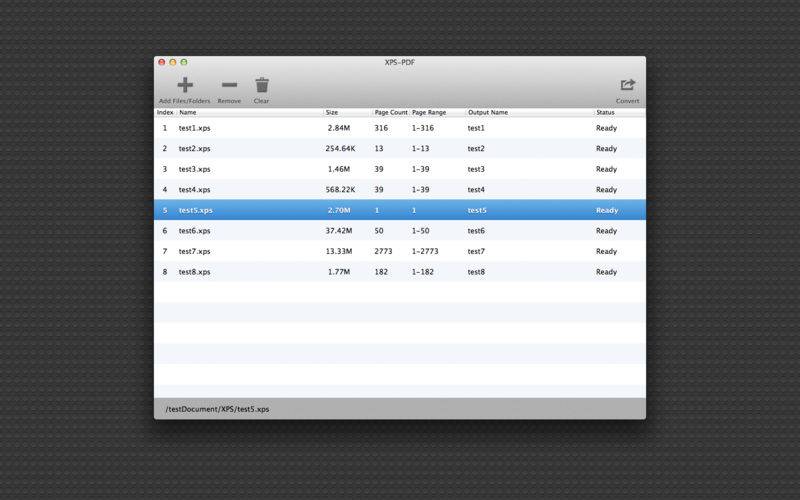Click the Page Count column header
The width and height of the screenshot is (800, 500).
coord(390,112)
